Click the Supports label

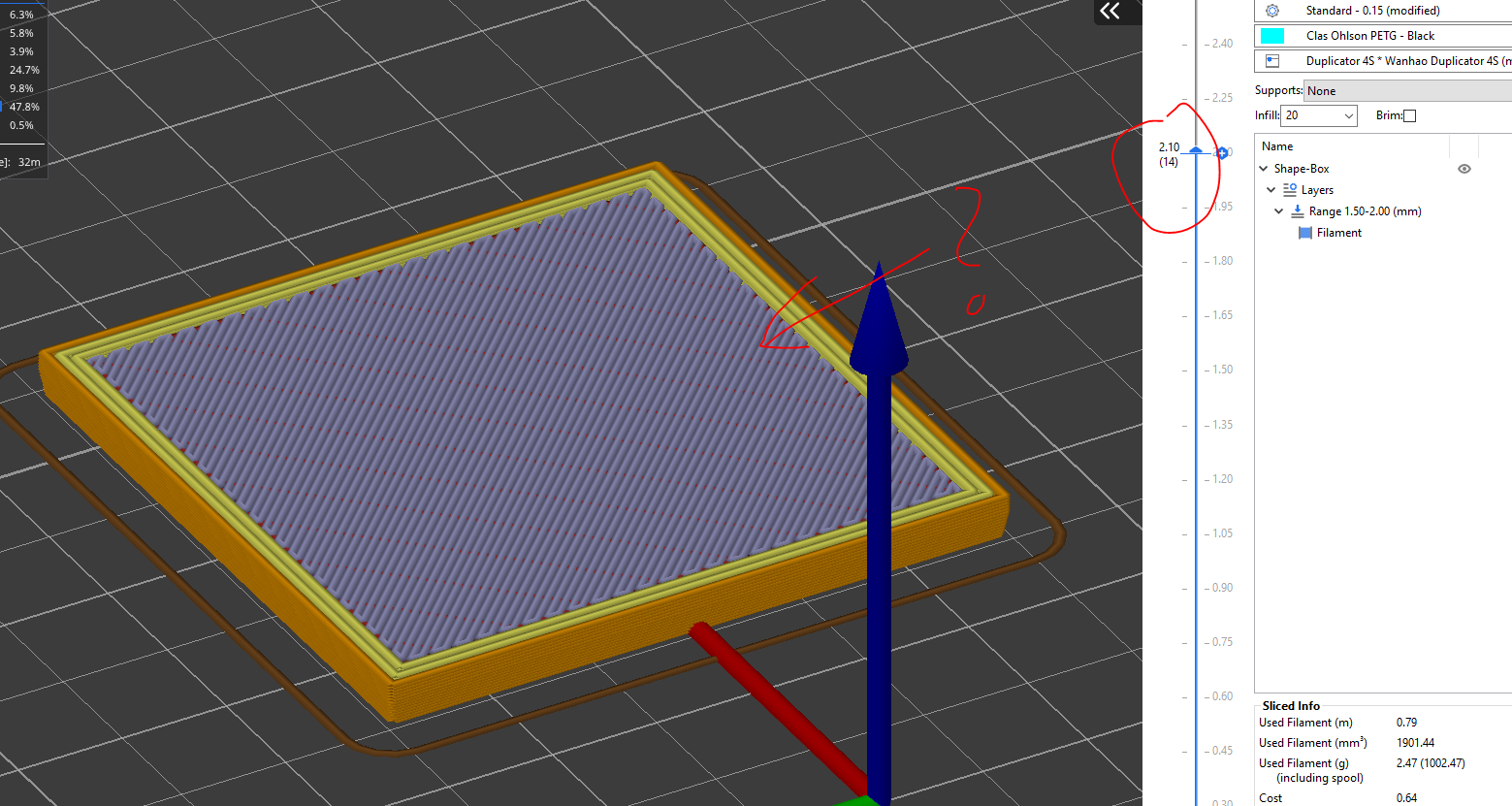pyautogui.click(x=1278, y=90)
